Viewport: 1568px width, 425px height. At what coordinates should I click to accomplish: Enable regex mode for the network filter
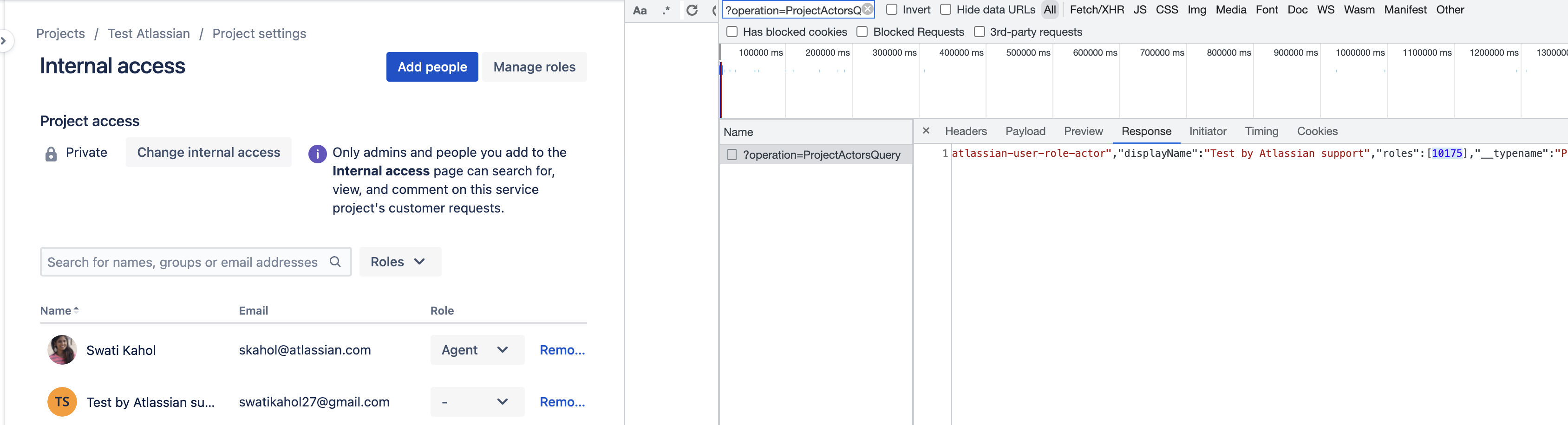coord(666,10)
